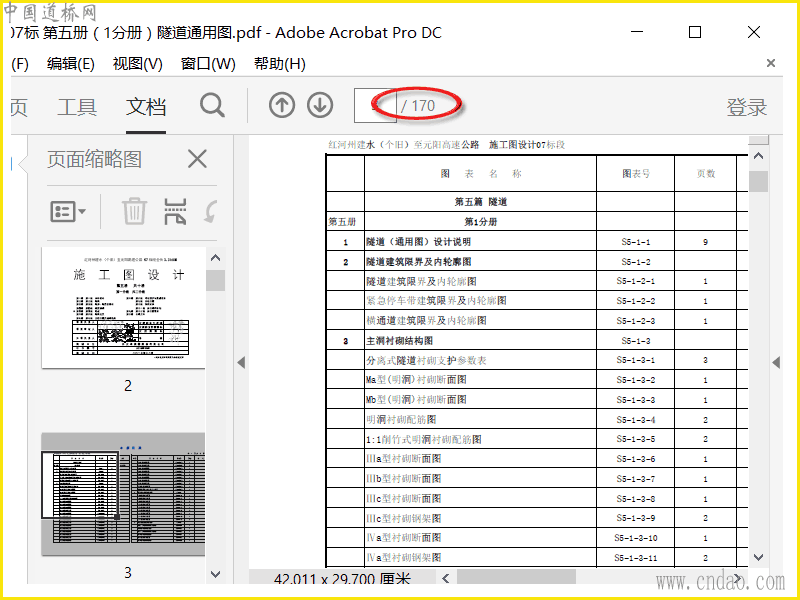Go to next page with down arrow
Screen dimensions: 800x600
pyautogui.click(x=320, y=106)
